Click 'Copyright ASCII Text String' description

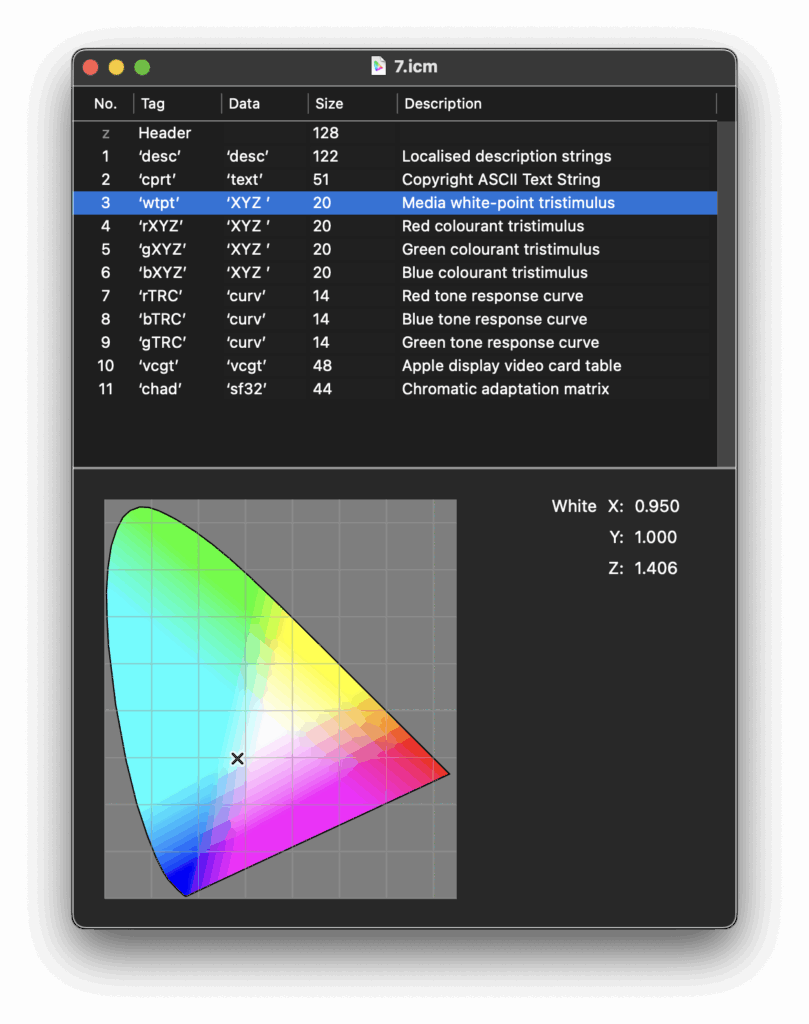tap(501, 180)
